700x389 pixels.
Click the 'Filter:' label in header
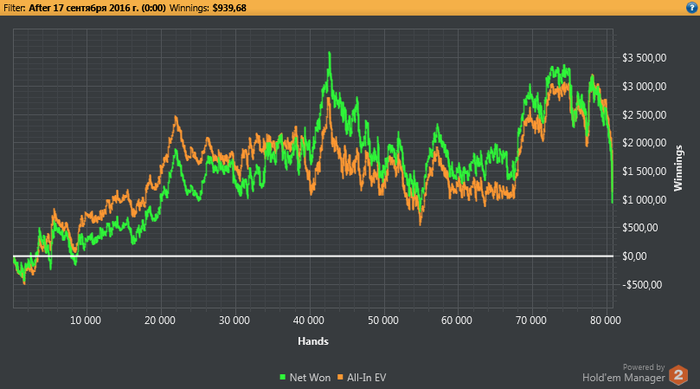click(x=15, y=8)
